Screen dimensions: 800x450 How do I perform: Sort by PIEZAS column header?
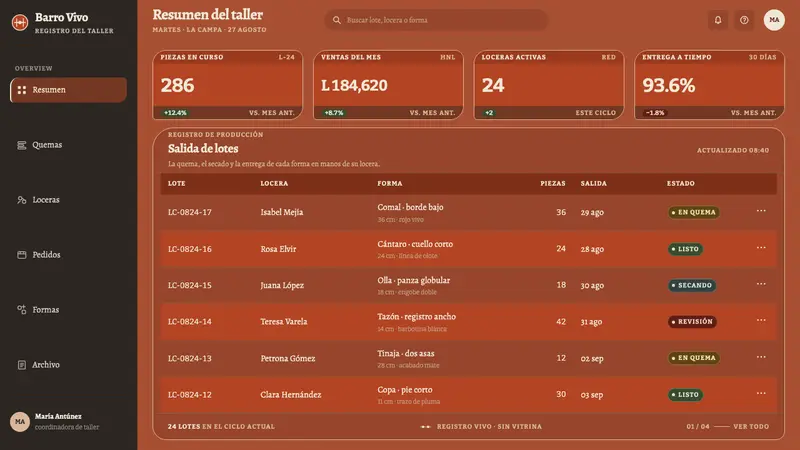click(x=553, y=183)
